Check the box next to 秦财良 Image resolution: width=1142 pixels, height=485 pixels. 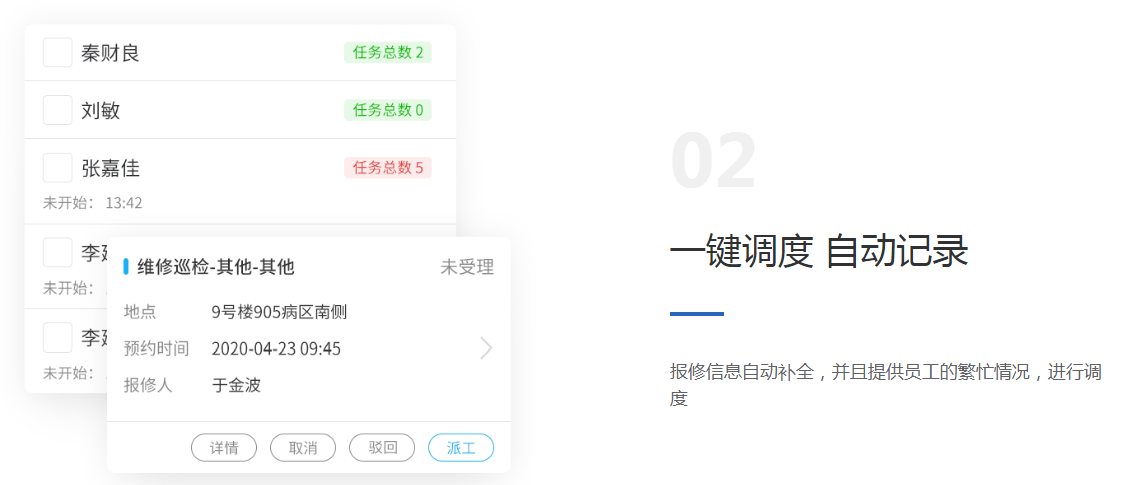pyautogui.click(x=57, y=52)
